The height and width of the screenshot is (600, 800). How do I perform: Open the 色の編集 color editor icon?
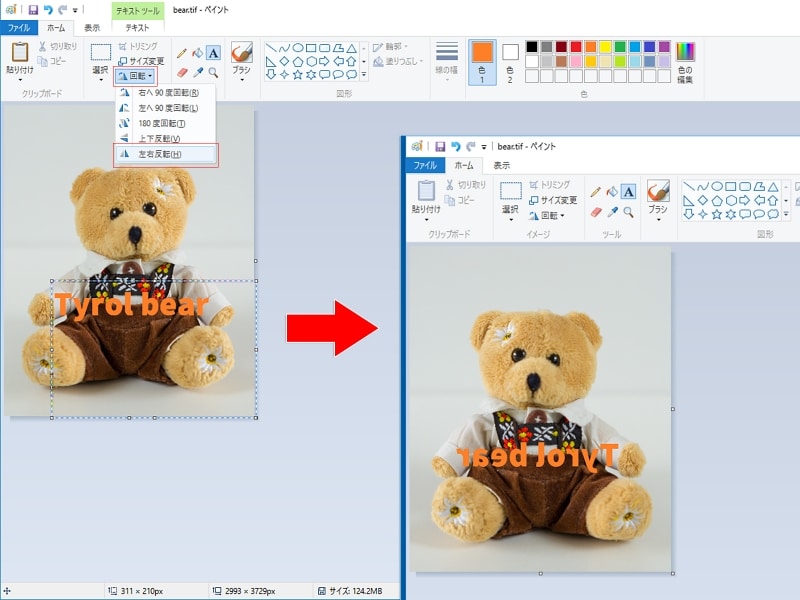(x=685, y=58)
